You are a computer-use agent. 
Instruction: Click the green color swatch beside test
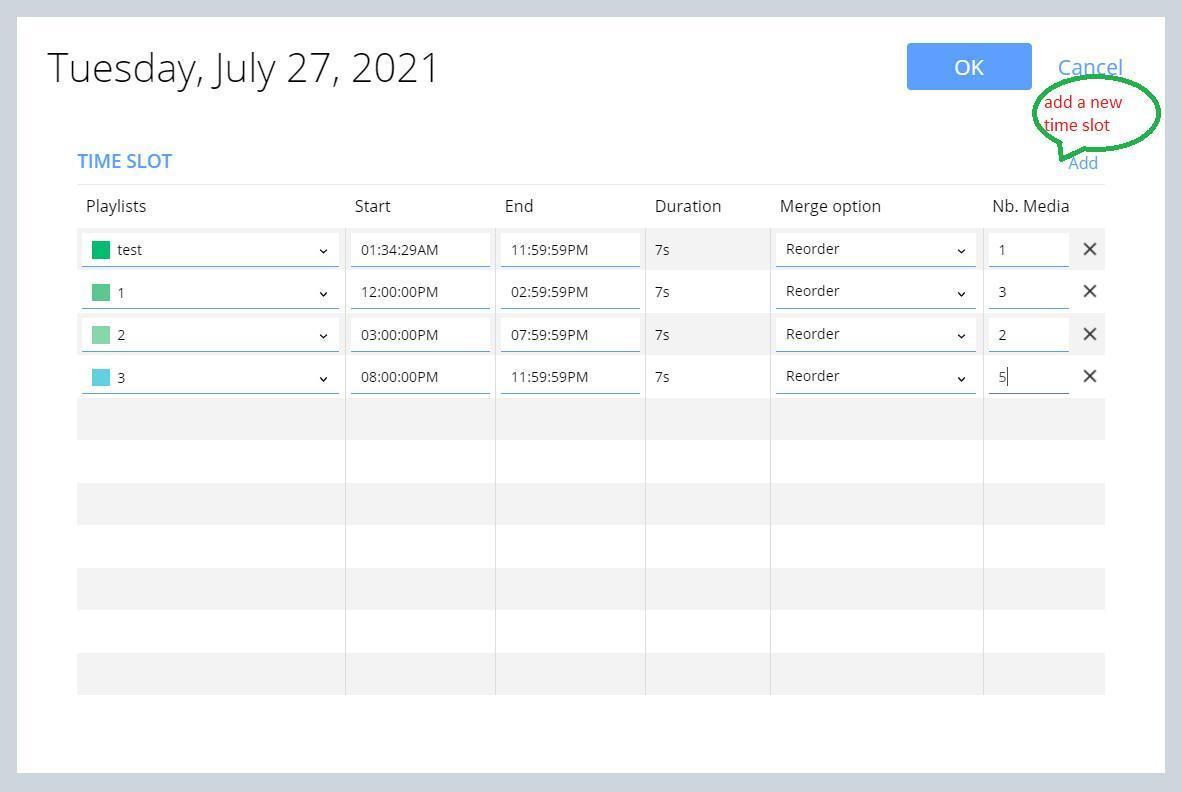coord(101,249)
